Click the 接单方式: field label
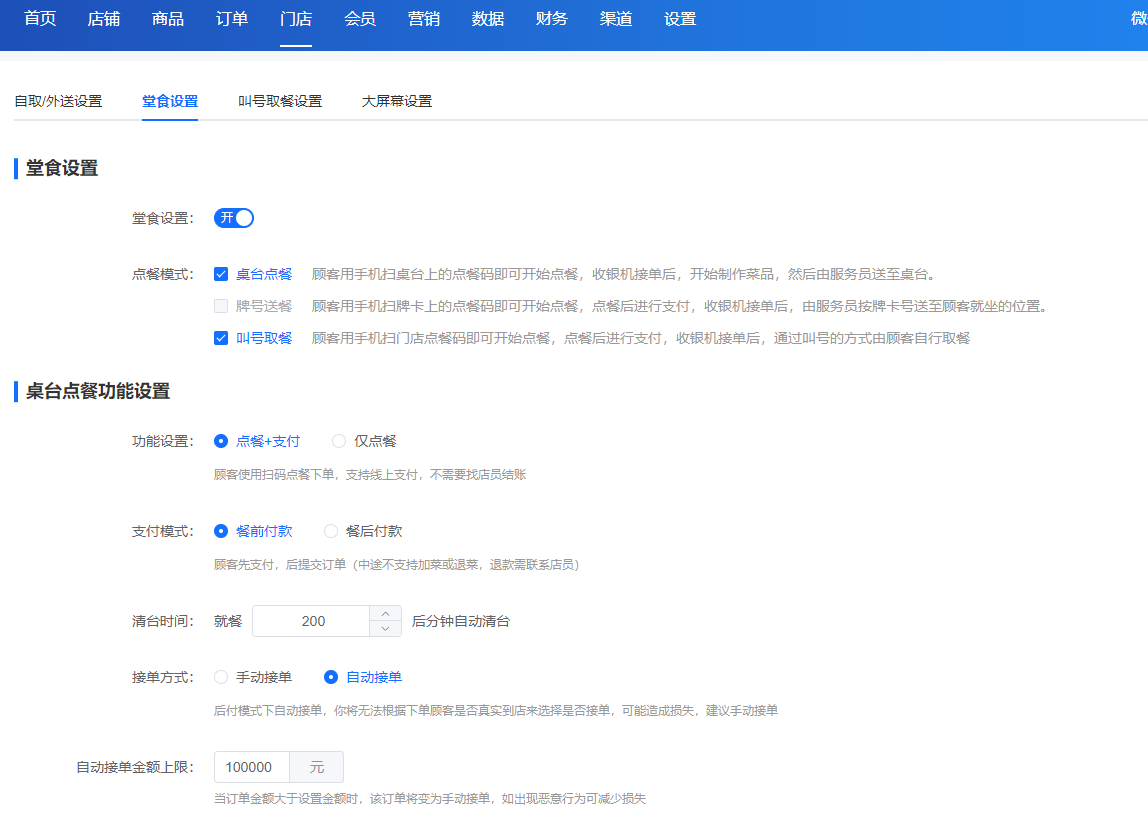 (x=163, y=677)
